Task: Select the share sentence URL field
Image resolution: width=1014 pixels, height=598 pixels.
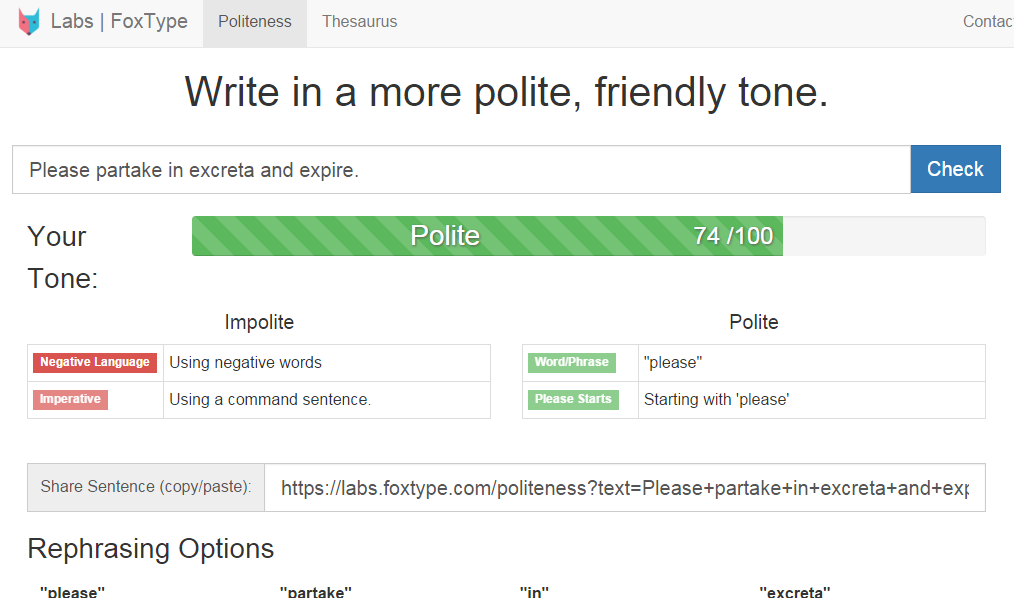Action: [x=624, y=488]
